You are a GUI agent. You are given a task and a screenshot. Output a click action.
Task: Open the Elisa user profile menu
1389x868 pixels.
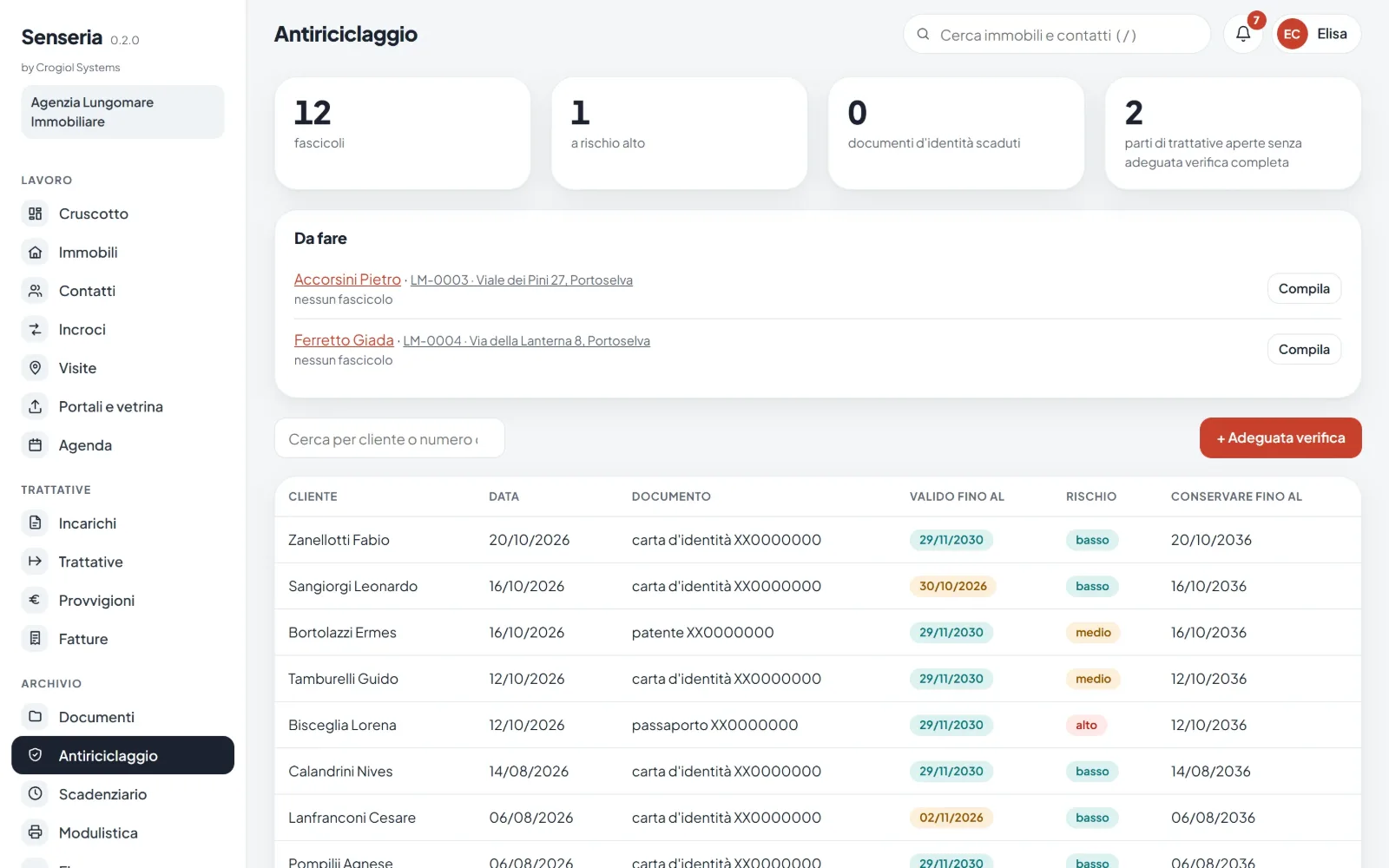pos(1317,34)
